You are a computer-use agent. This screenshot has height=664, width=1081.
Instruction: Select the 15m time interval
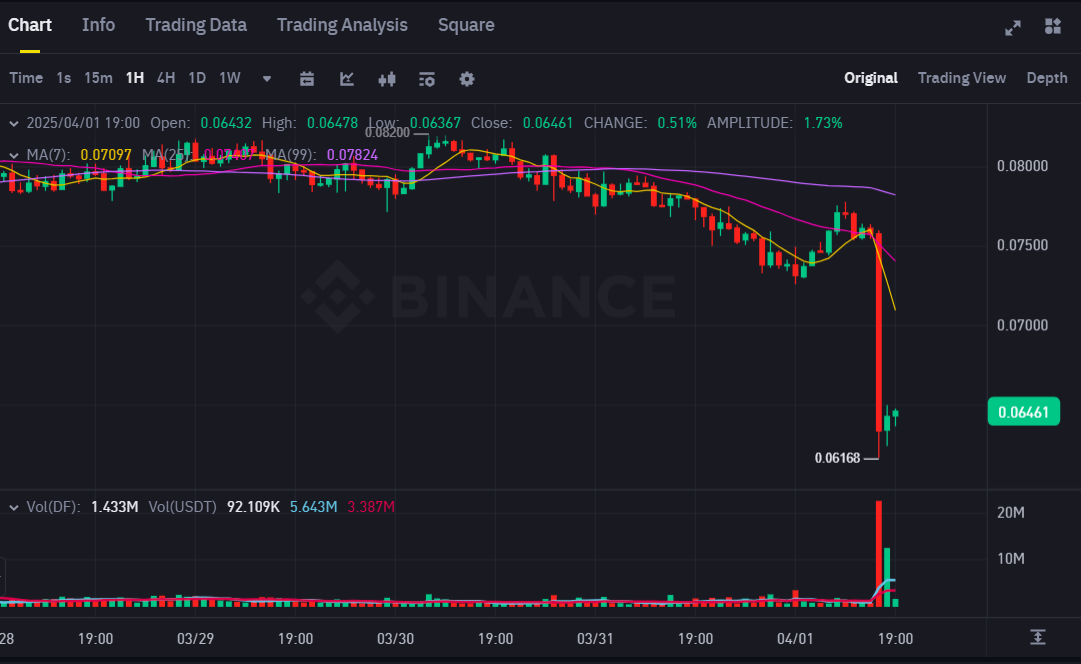pyautogui.click(x=98, y=78)
